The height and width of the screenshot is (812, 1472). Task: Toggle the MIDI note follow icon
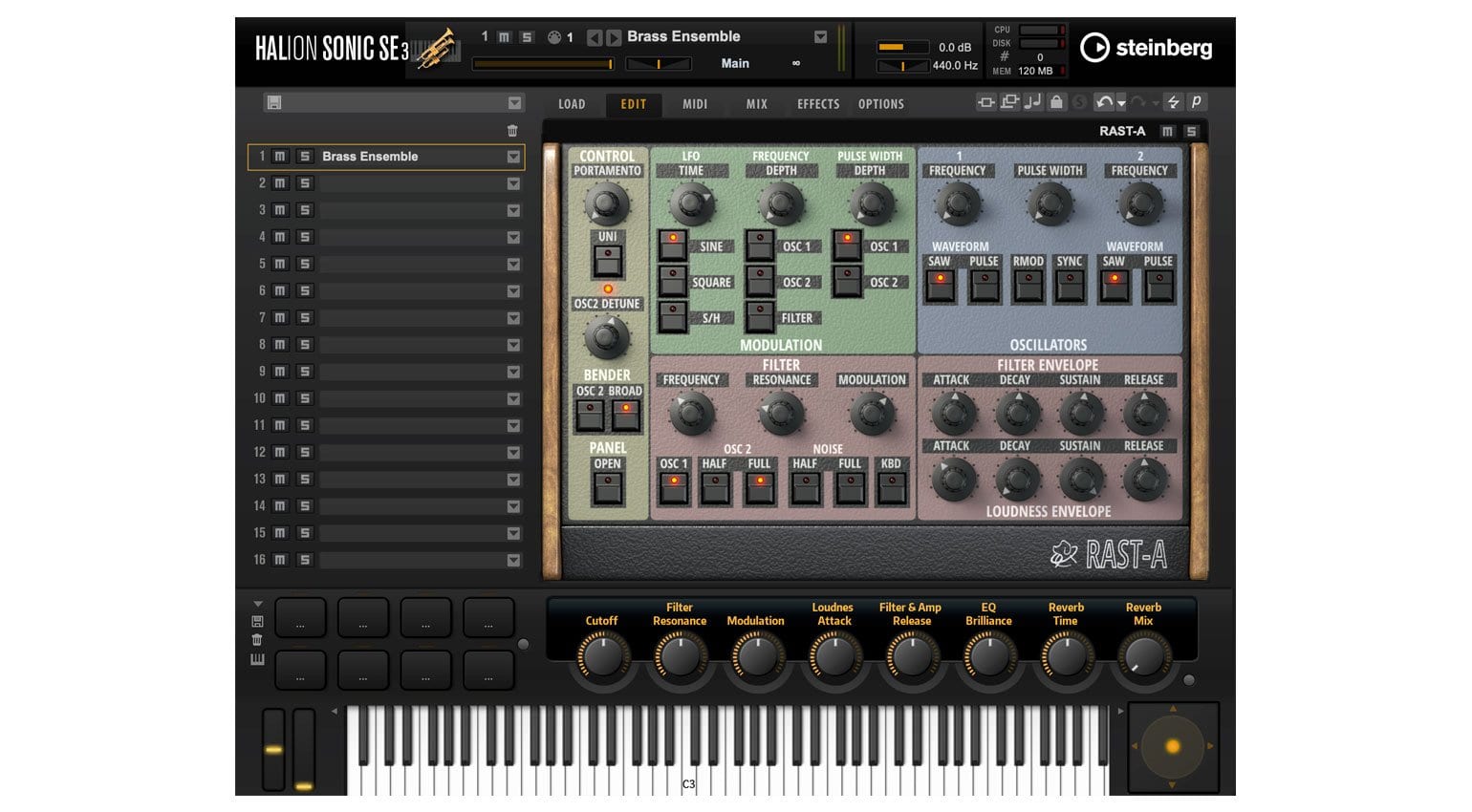click(1032, 102)
